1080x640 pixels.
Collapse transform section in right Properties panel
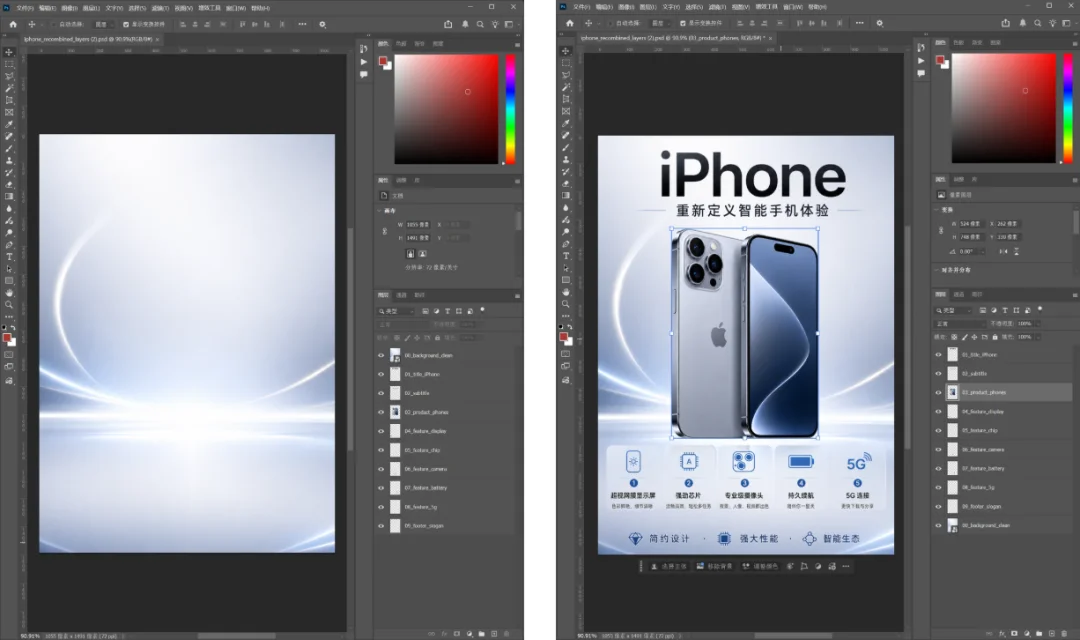[937, 210]
